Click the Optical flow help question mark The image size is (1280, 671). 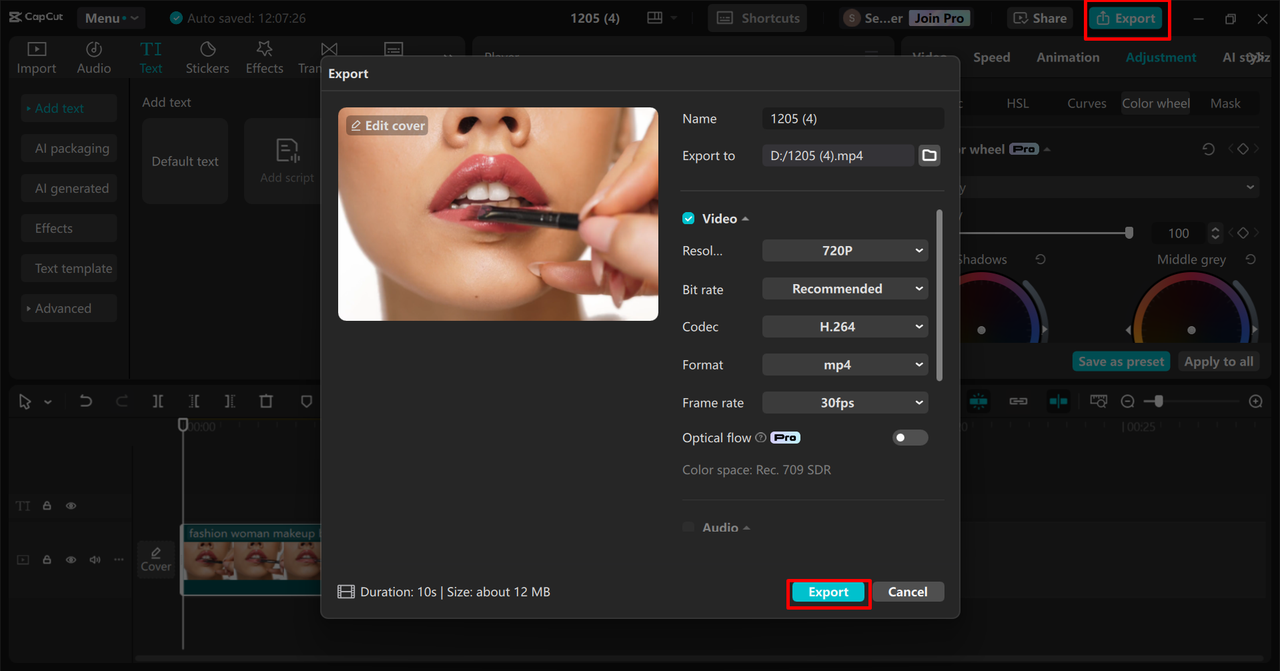click(x=761, y=438)
